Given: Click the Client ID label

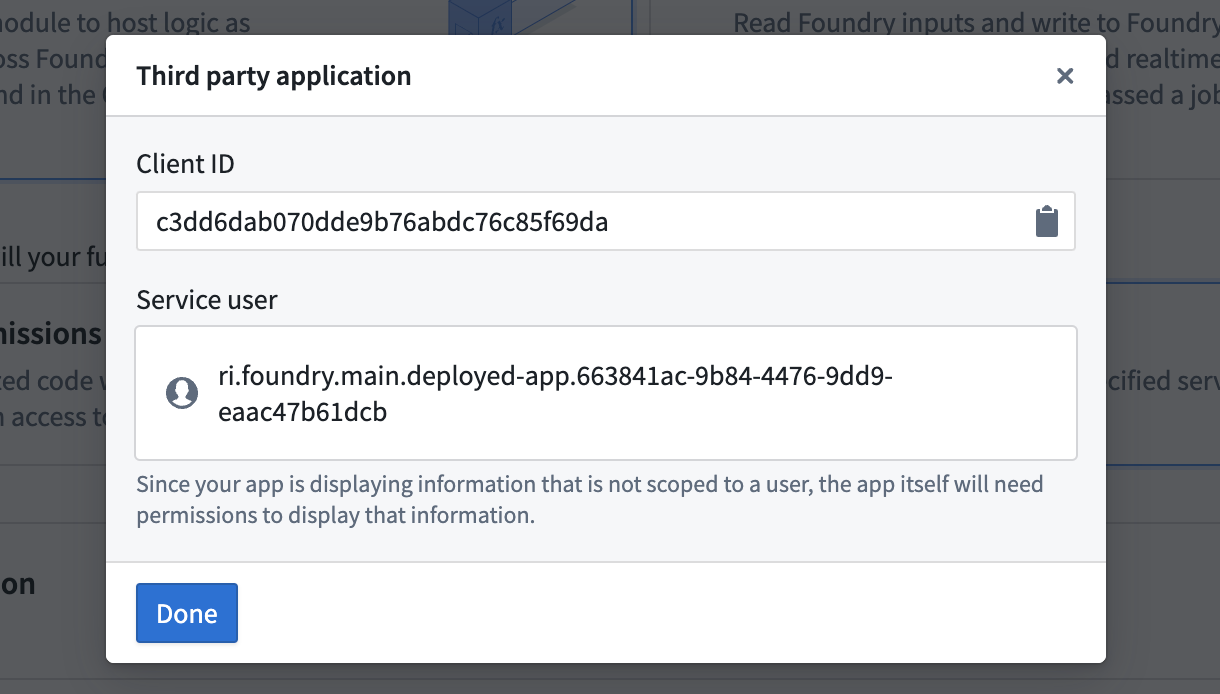Looking at the screenshot, I should tap(185, 163).
